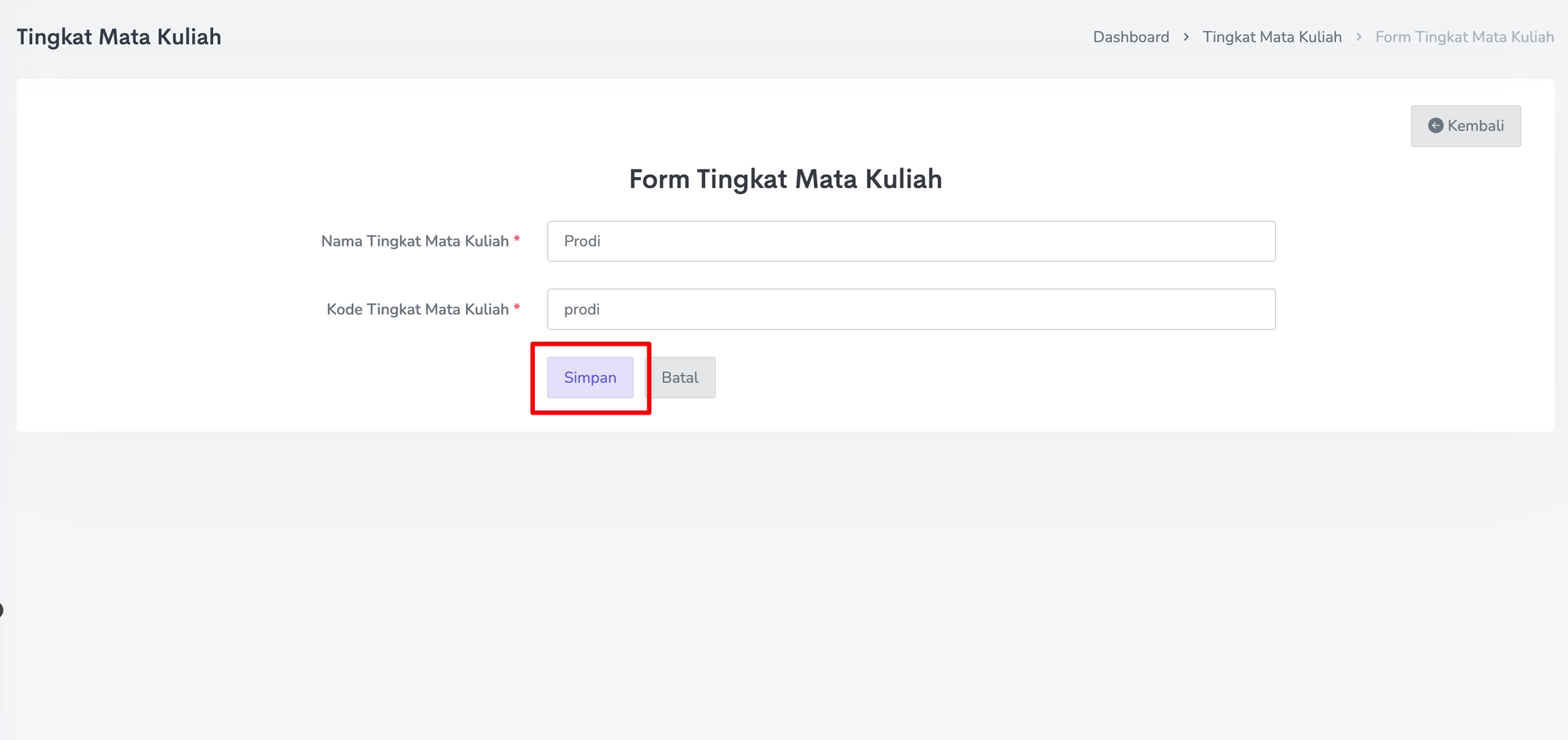Click the Form Tingkat Mata Kuliah breadcrumb
The width and height of the screenshot is (1568, 740).
(1465, 37)
